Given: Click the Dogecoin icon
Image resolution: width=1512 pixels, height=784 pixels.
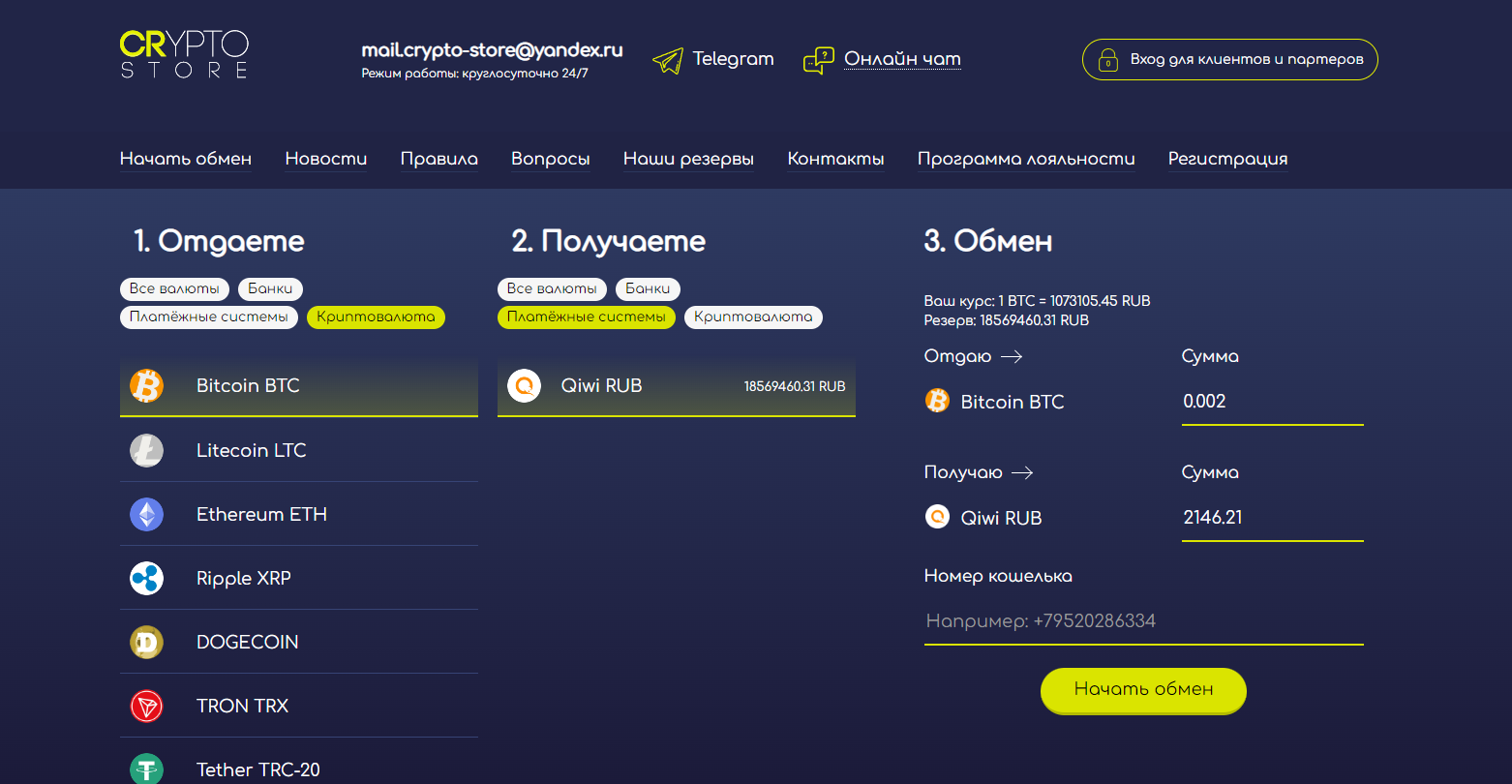Looking at the screenshot, I should (x=147, y=642).
